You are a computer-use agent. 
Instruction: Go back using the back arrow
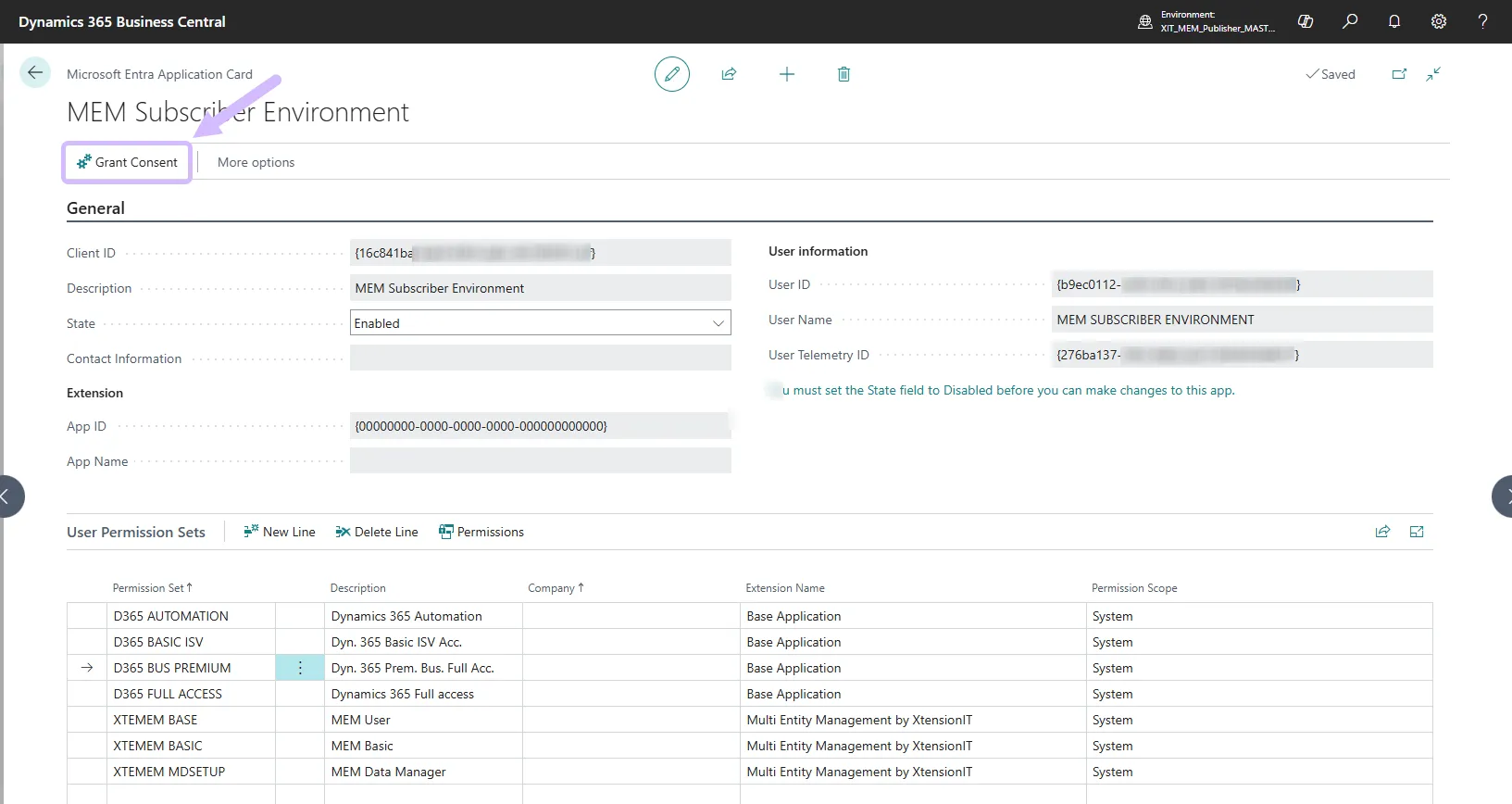[35, 72]
